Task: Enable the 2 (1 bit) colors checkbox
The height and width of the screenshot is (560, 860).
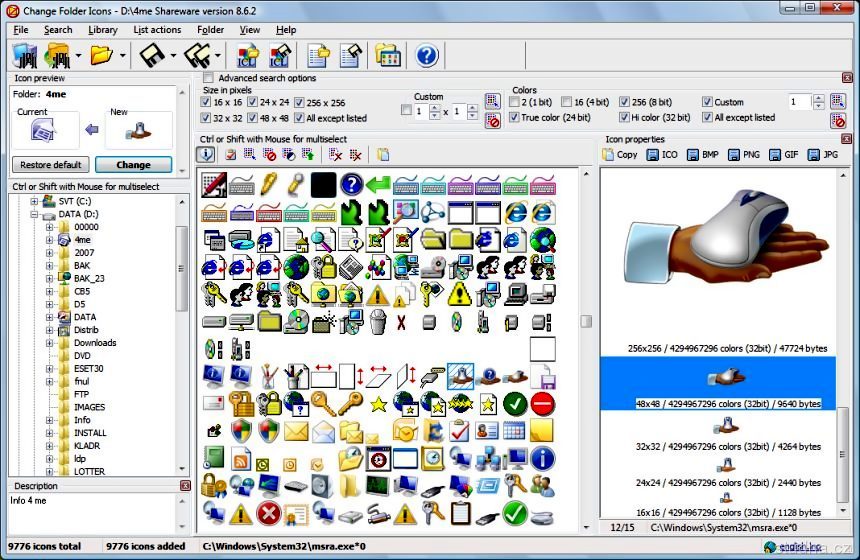Action: pos(514,102)
